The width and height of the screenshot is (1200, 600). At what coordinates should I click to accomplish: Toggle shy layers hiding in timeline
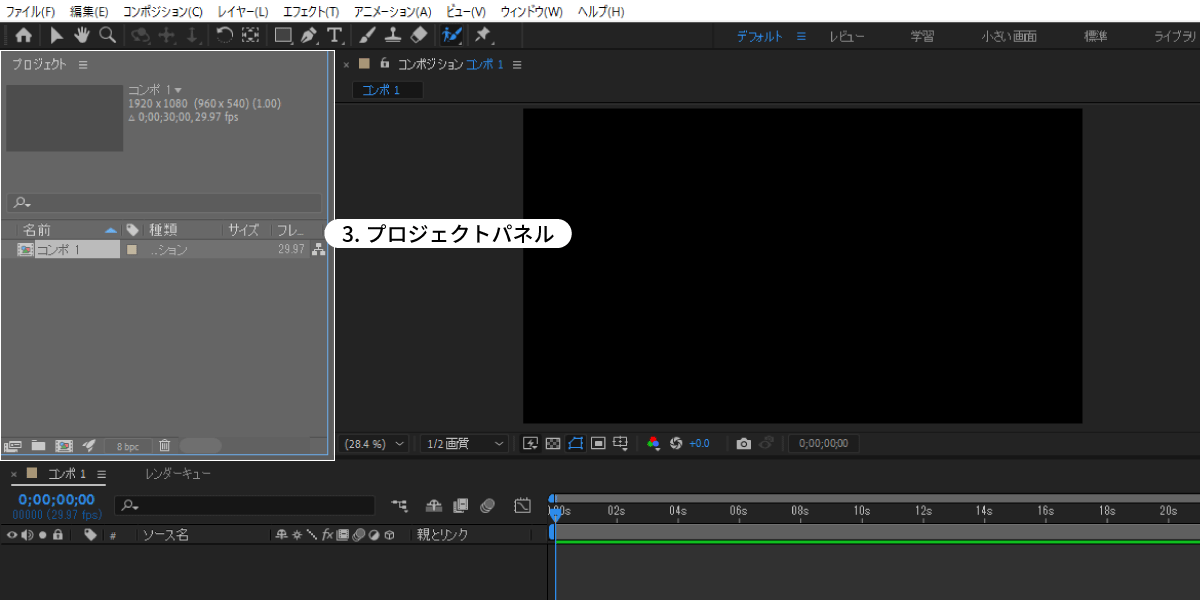pos(434,506)
